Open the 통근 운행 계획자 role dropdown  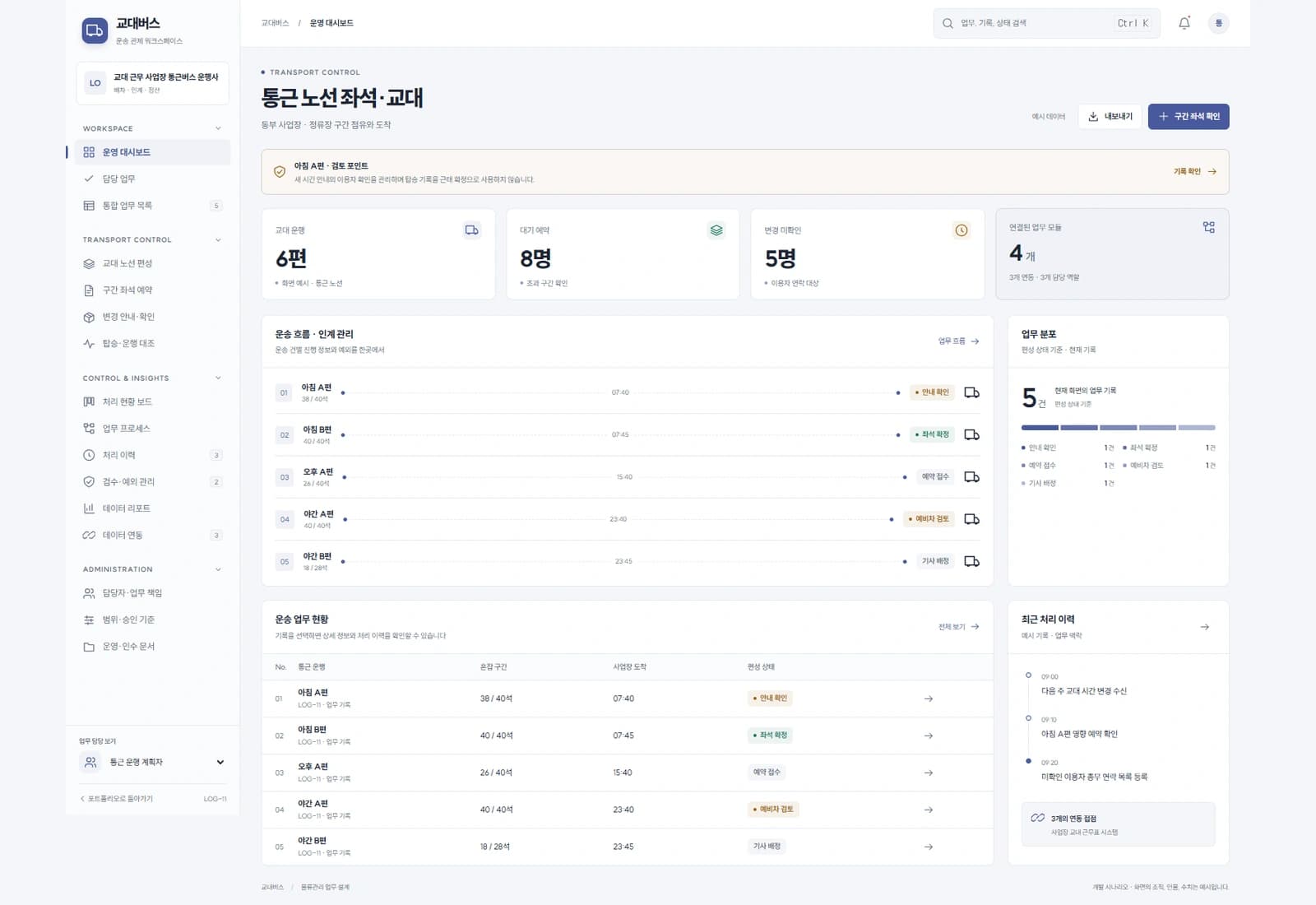coord(152,762)
